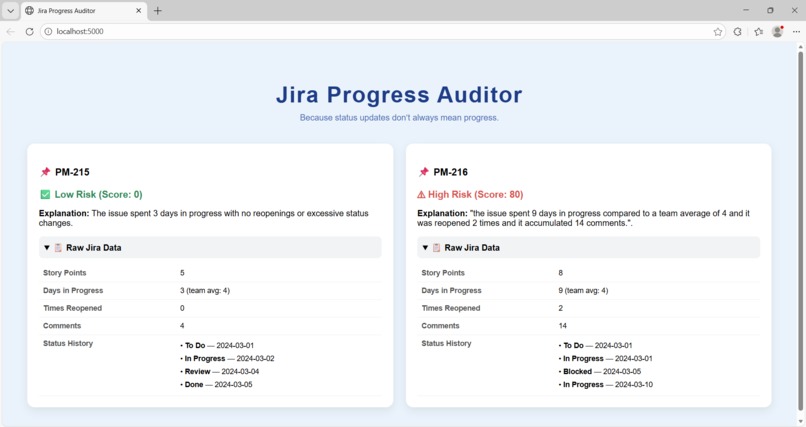
Task: Minimize the browser window
Action: [x=746, y=10]
